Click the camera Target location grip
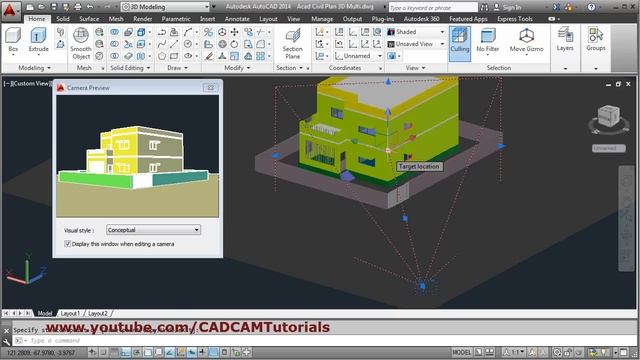Image resolution: width=640 pixels, height=360 pixels. [x=388, y=151]
